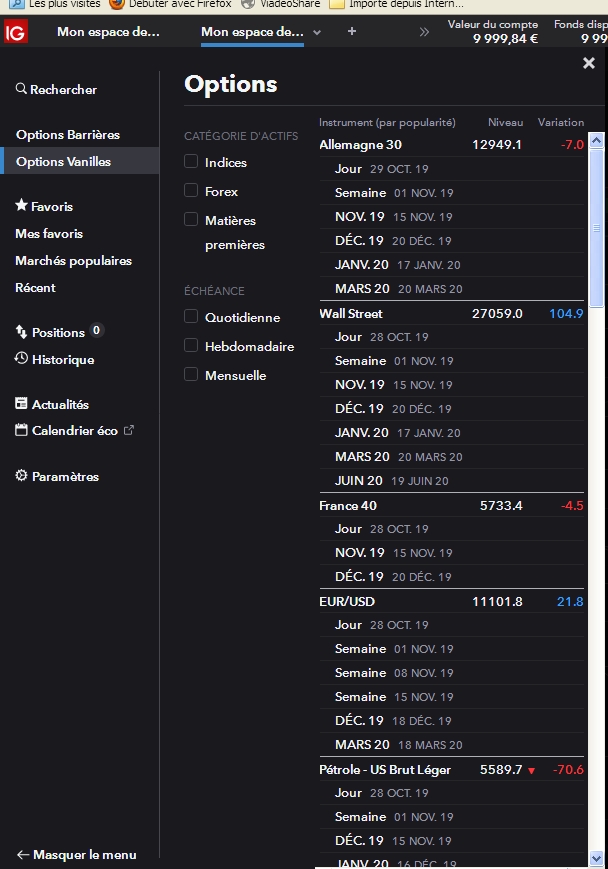Open the dropdown arrow on active workspace tab
The width and height of the screenshot is (608, 869).
pyautogui.click(x=317, y=33)
